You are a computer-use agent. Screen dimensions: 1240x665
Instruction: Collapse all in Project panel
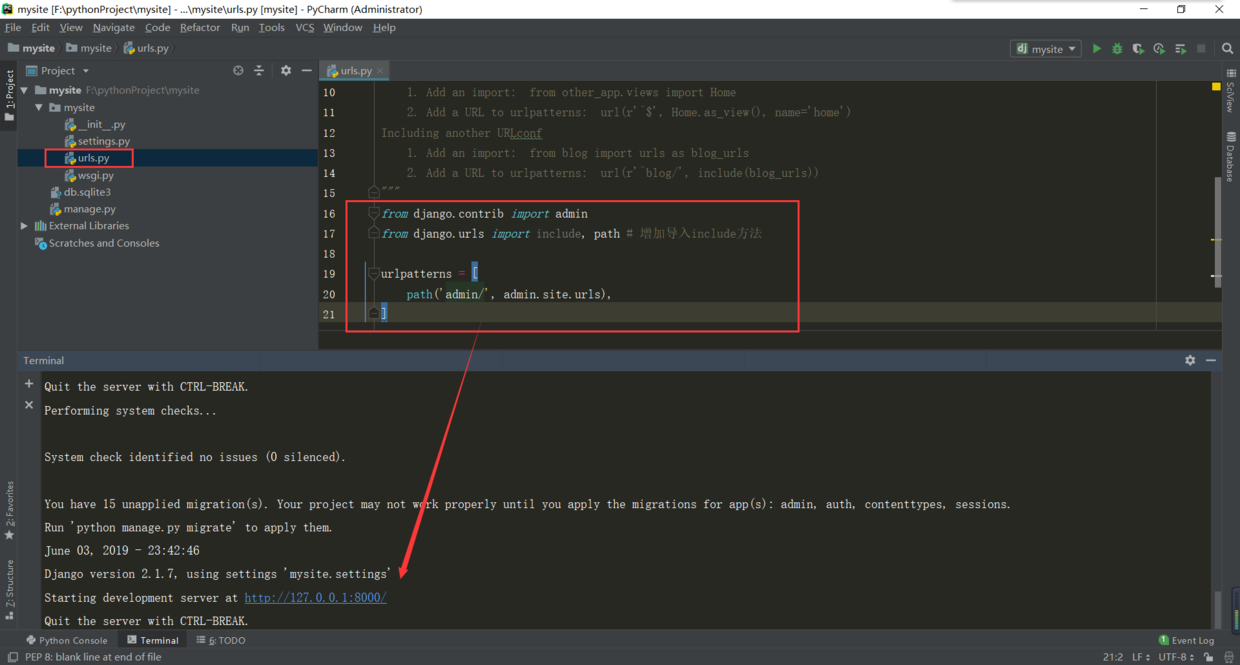259,71
